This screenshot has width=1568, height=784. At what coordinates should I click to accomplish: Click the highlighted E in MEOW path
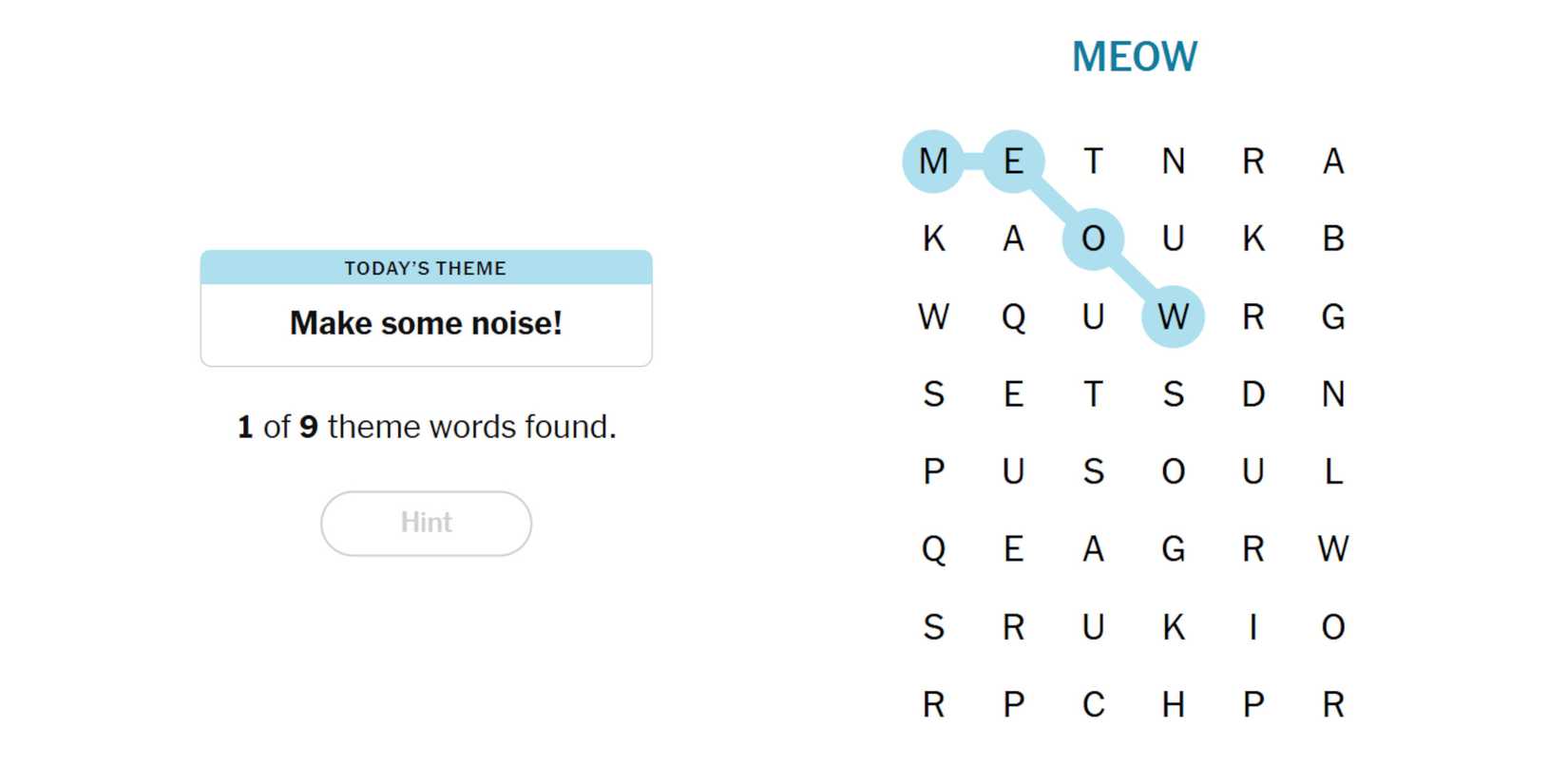1013,162
